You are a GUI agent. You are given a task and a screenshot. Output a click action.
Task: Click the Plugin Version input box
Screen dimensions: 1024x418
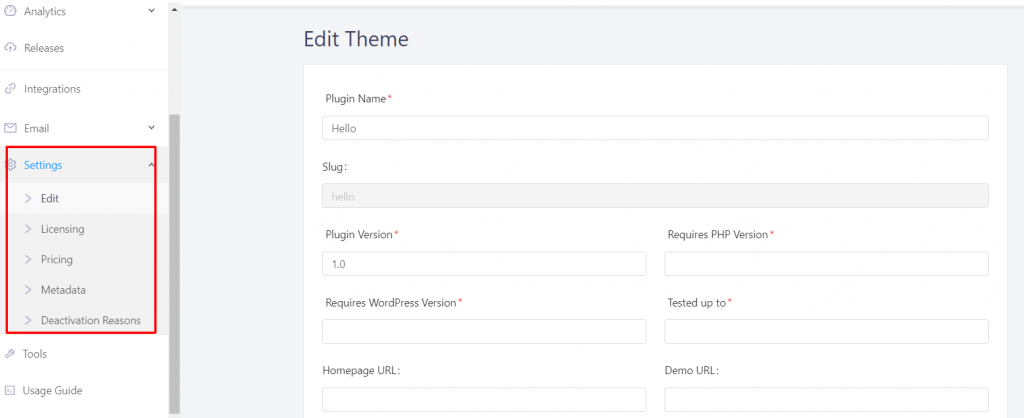point(484,264)
